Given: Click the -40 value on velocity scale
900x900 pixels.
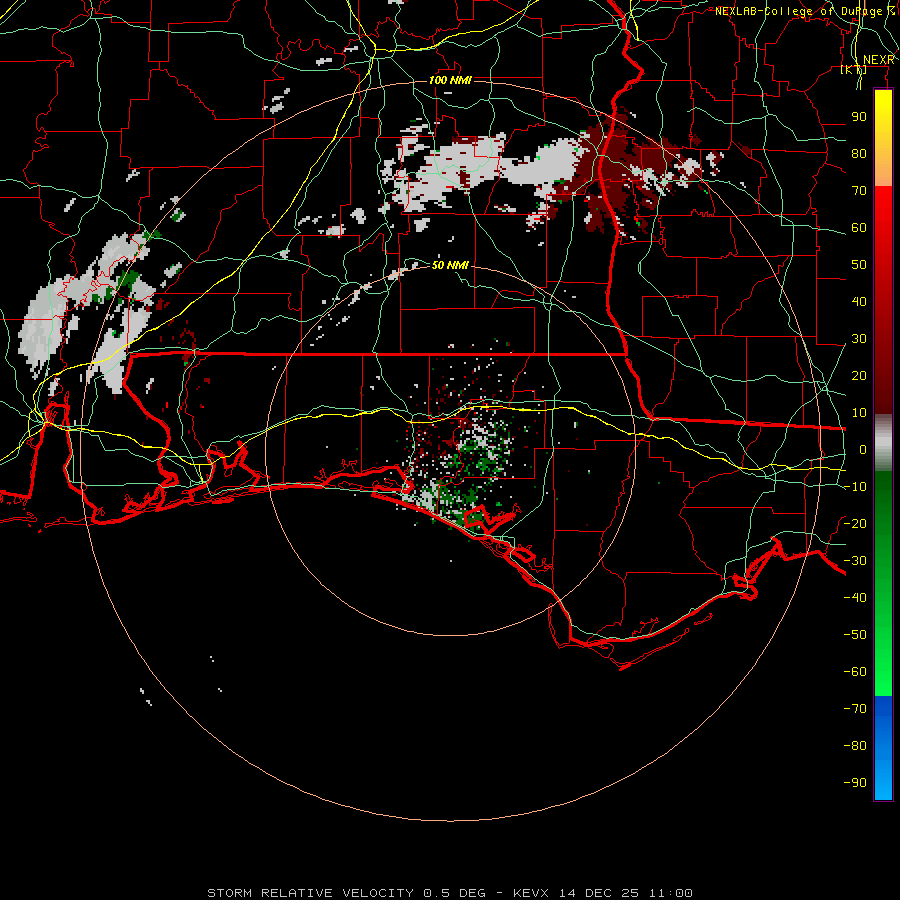Looking at the screenshot, I should (x=855, y=598).
